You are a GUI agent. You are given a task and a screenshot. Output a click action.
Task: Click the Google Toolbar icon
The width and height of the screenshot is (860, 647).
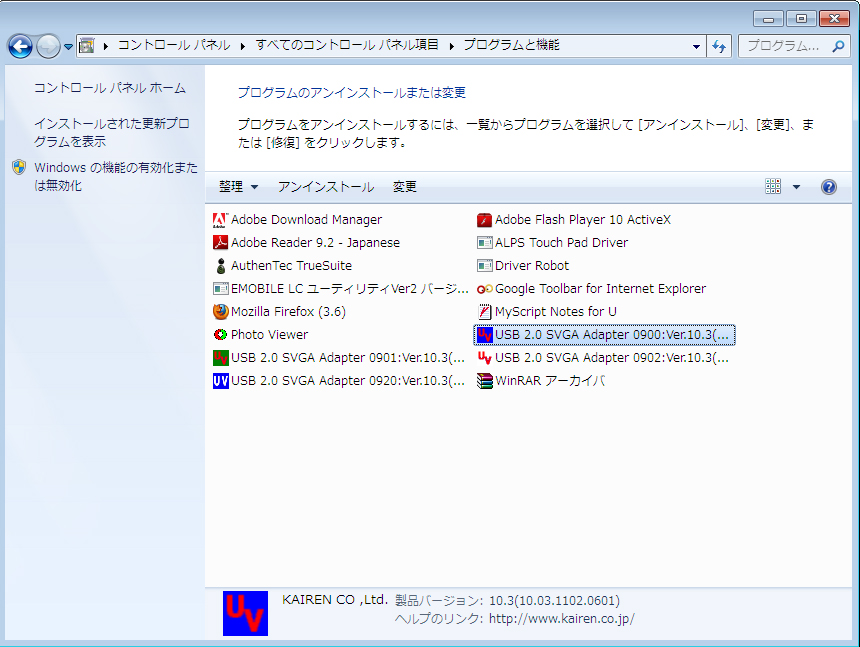[x=484, y=288]
